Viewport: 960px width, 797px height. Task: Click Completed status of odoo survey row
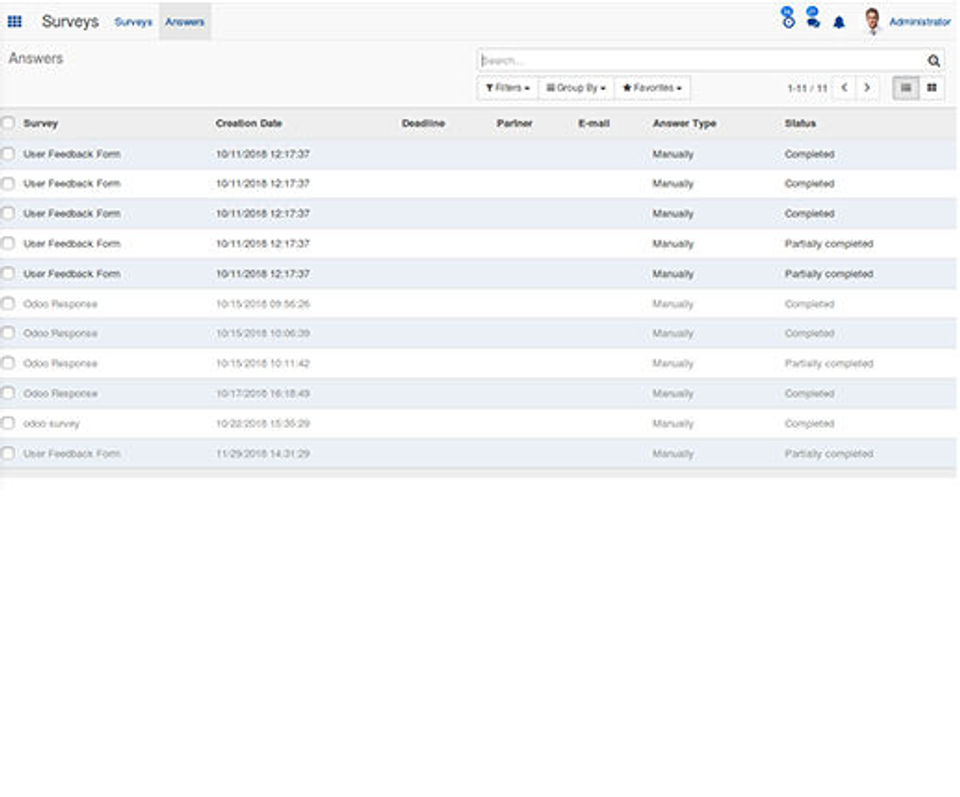809,423
